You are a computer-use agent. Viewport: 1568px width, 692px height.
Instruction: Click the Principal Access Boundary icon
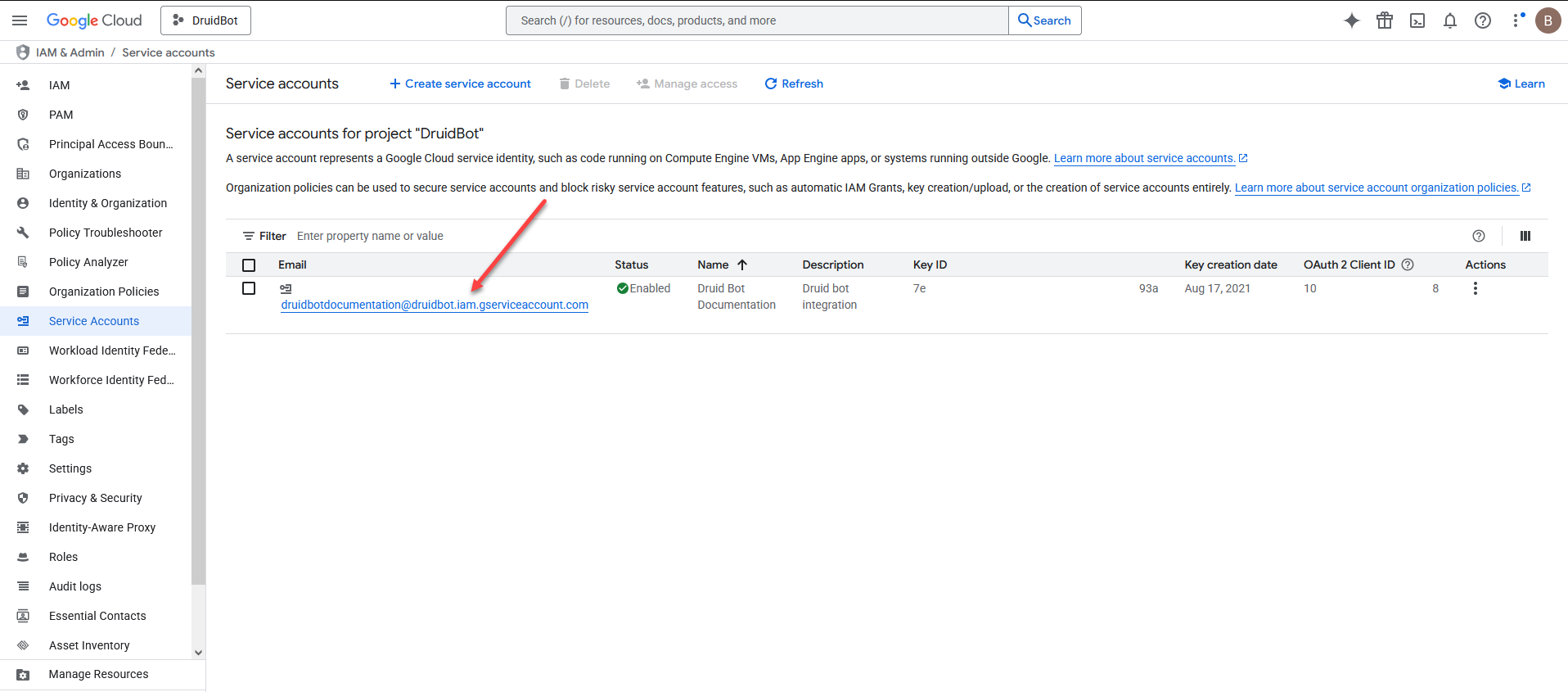23,144
